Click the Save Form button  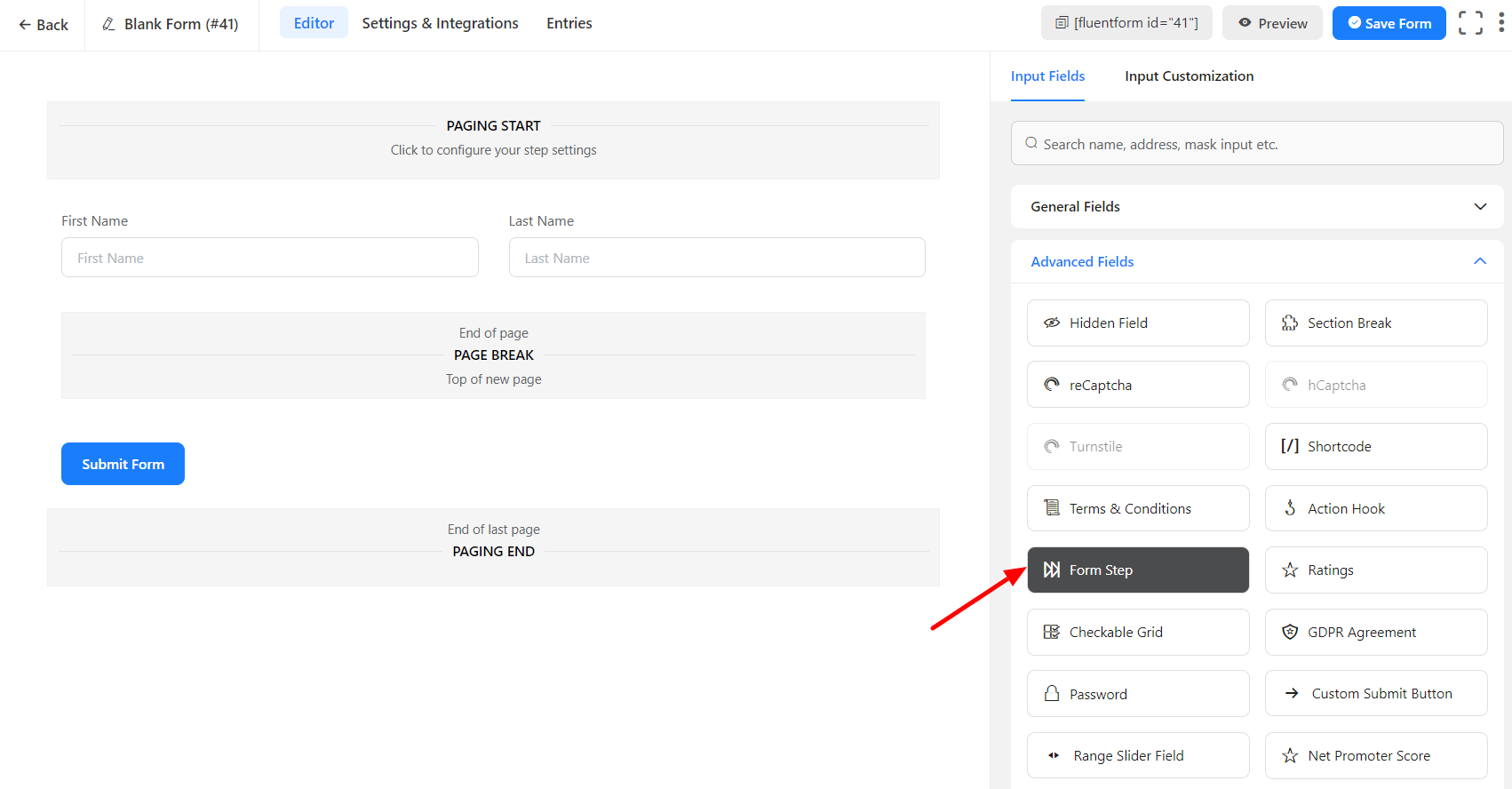pyautogui.click(x=1389, y=23)
